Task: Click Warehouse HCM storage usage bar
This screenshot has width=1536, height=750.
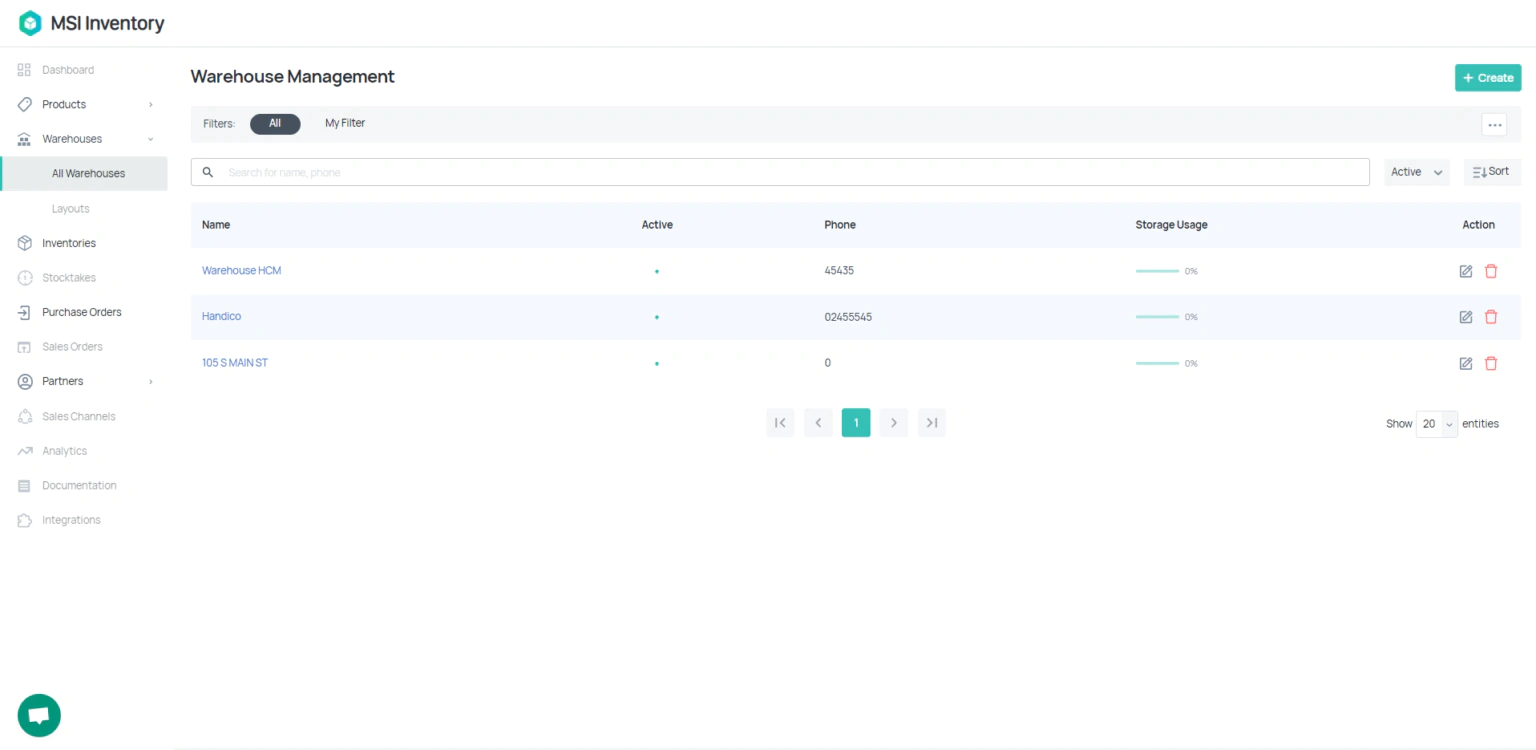Action: (x=1157, y=271)
